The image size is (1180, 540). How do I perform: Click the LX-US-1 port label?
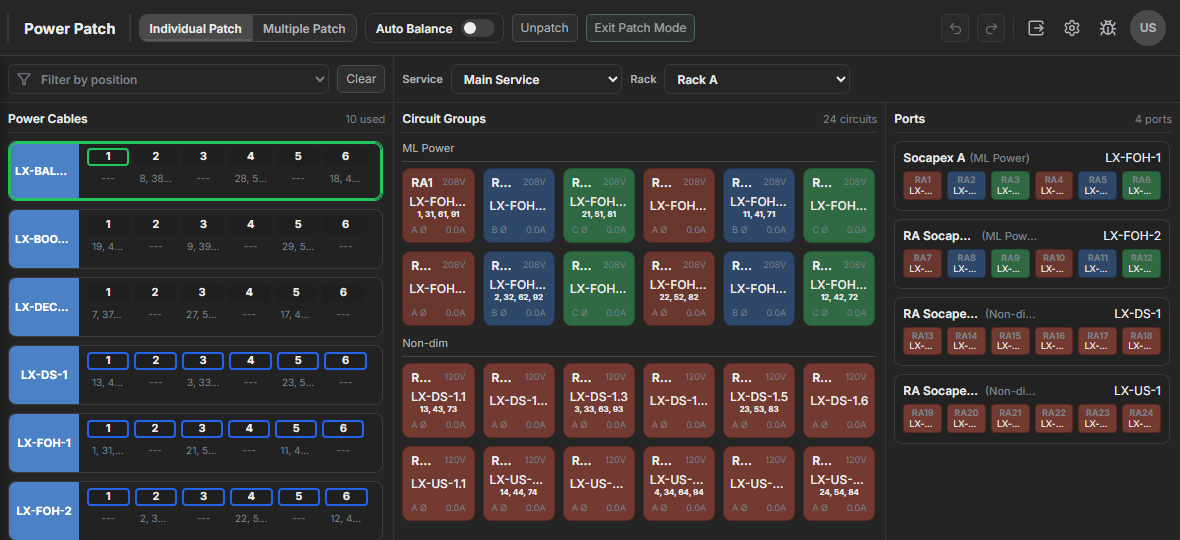pos(1137,391)
